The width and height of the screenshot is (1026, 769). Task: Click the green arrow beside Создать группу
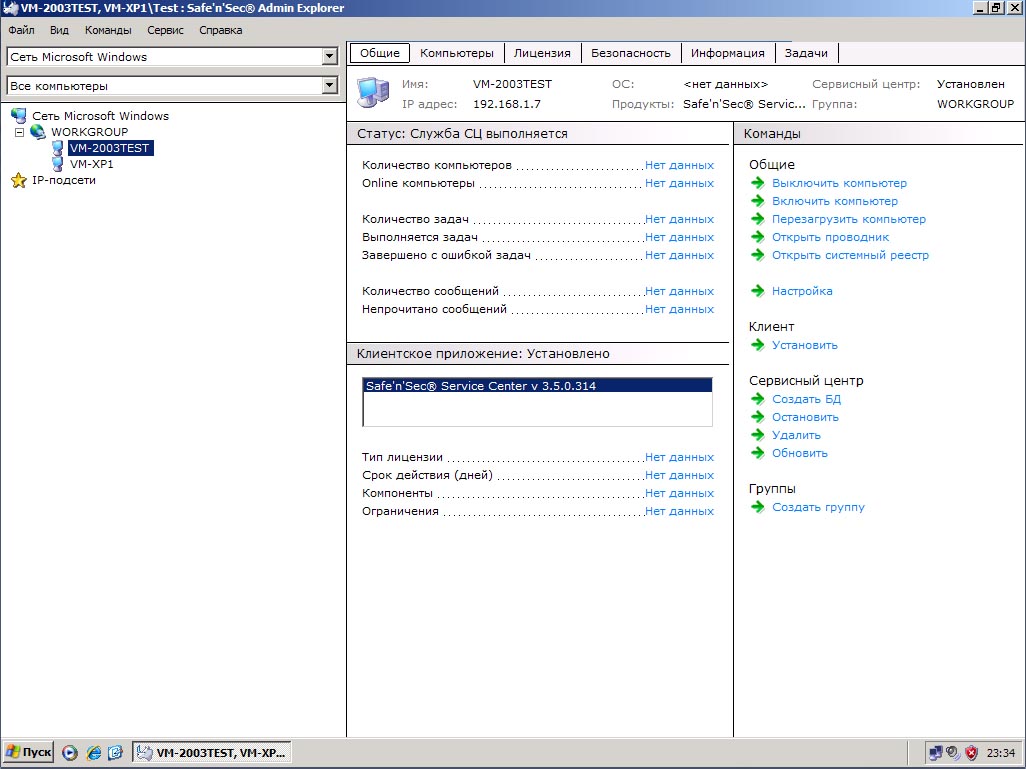[758, 507]
